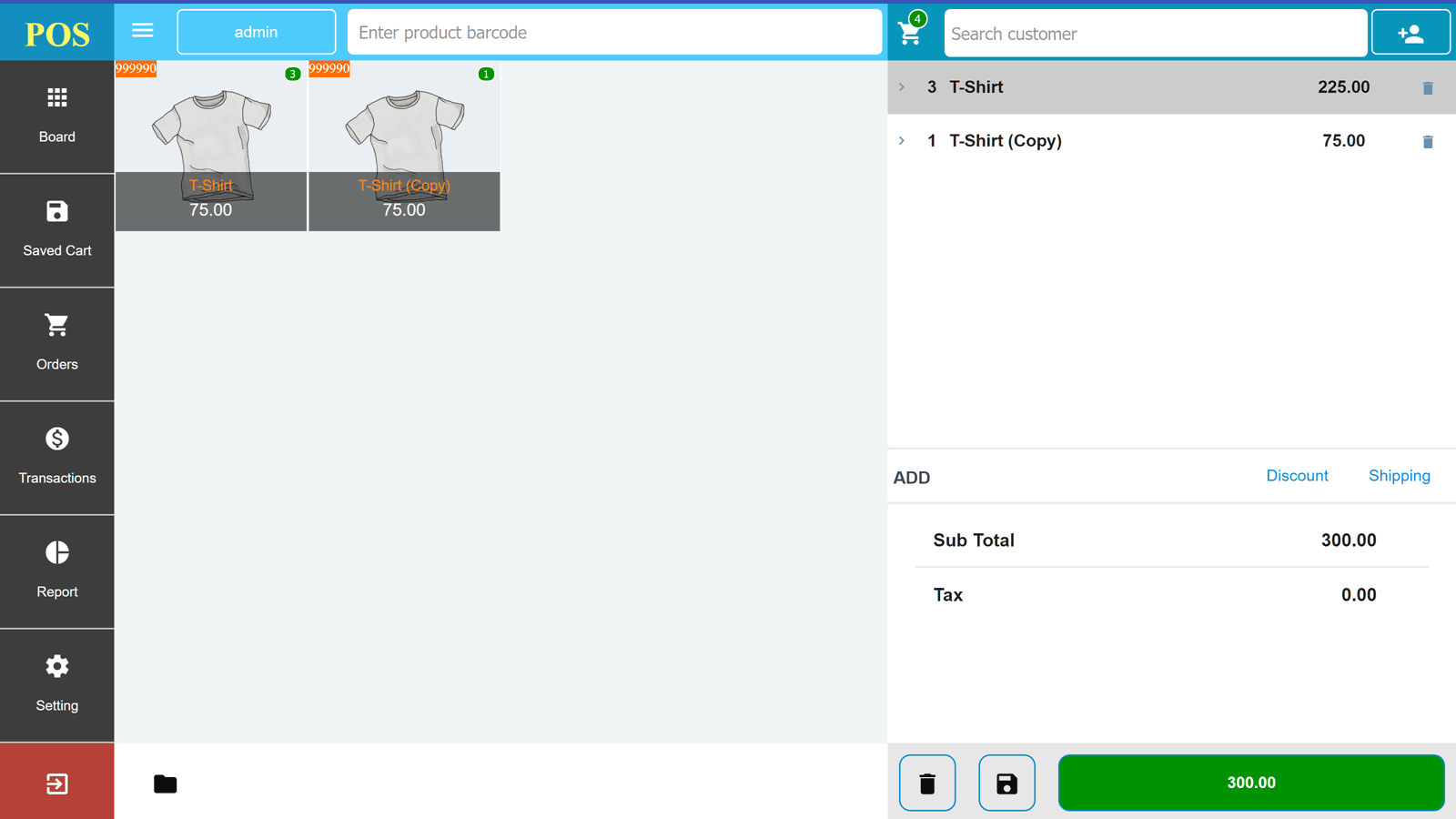Viewport: 1456px width, 819px height.
Task: Click the Sub Total value 300.00
Action: click(x=1349, y=541)
